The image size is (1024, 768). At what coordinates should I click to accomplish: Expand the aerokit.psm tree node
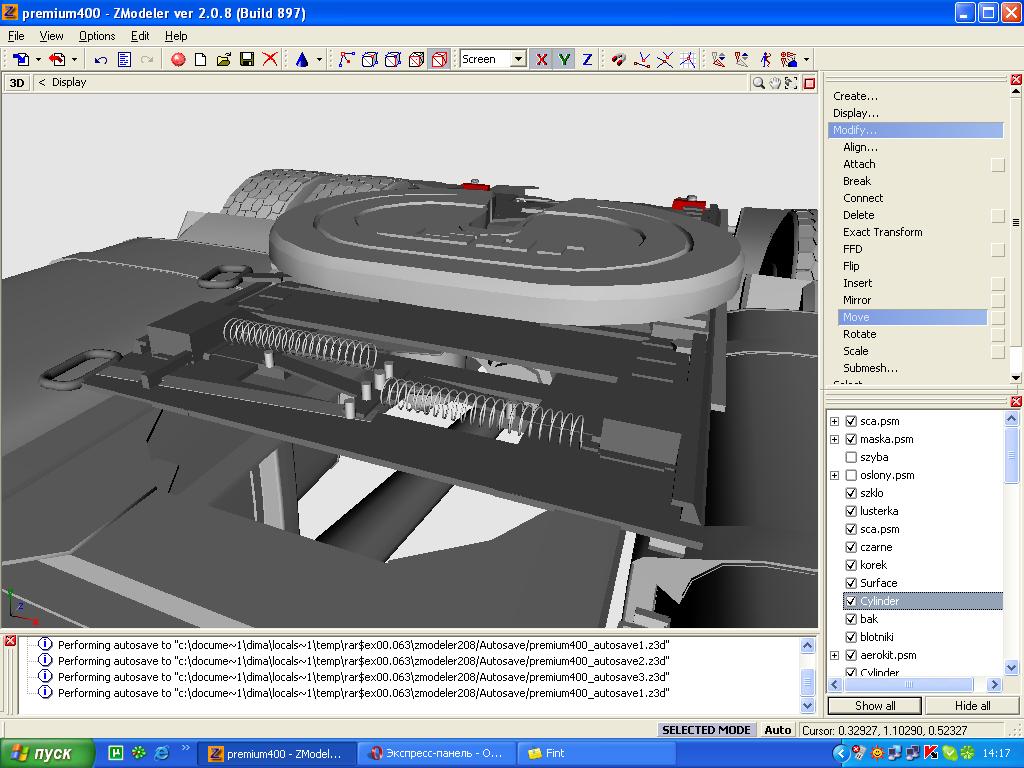click(834, 655)
